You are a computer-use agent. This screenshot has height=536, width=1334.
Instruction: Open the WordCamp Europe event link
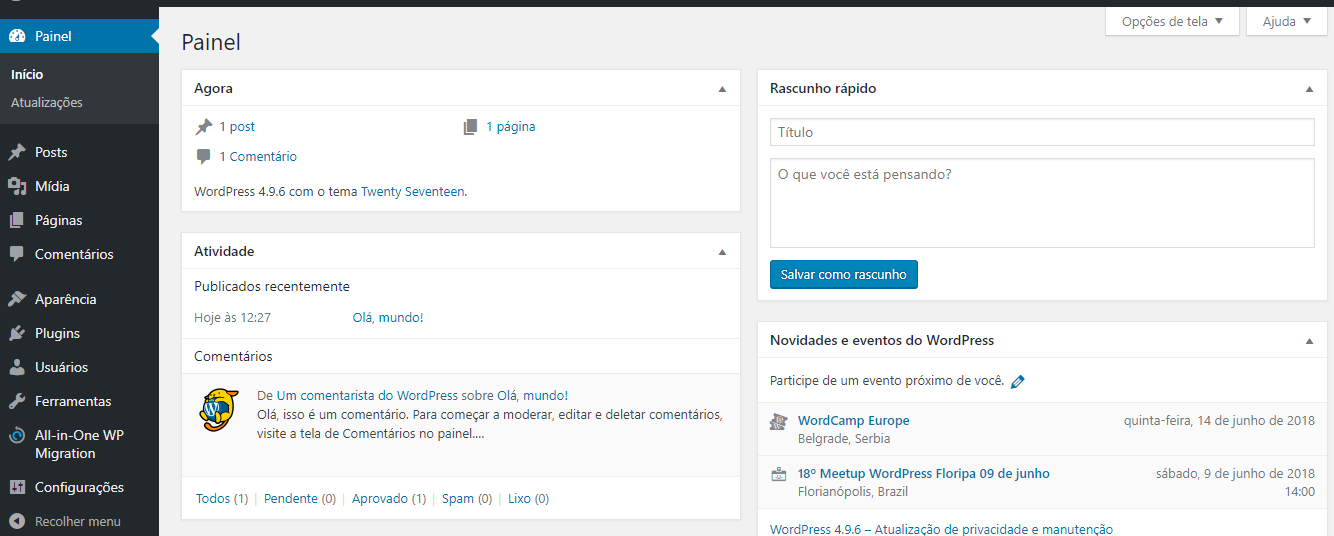coord(854,421)
